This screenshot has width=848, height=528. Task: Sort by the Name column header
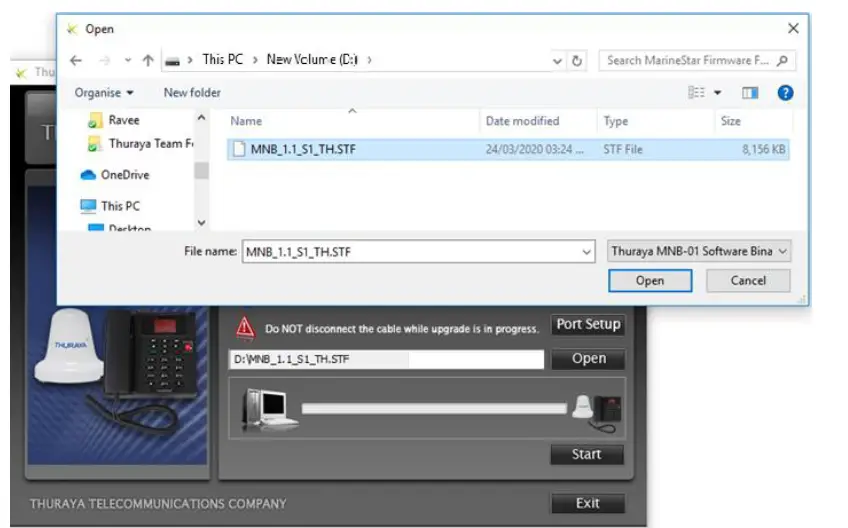point(246,121)
